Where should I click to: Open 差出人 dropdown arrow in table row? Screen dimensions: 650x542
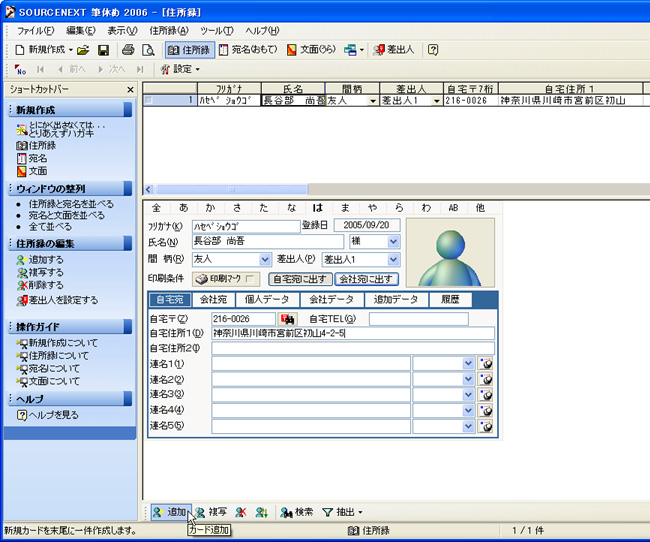[437, 101]
